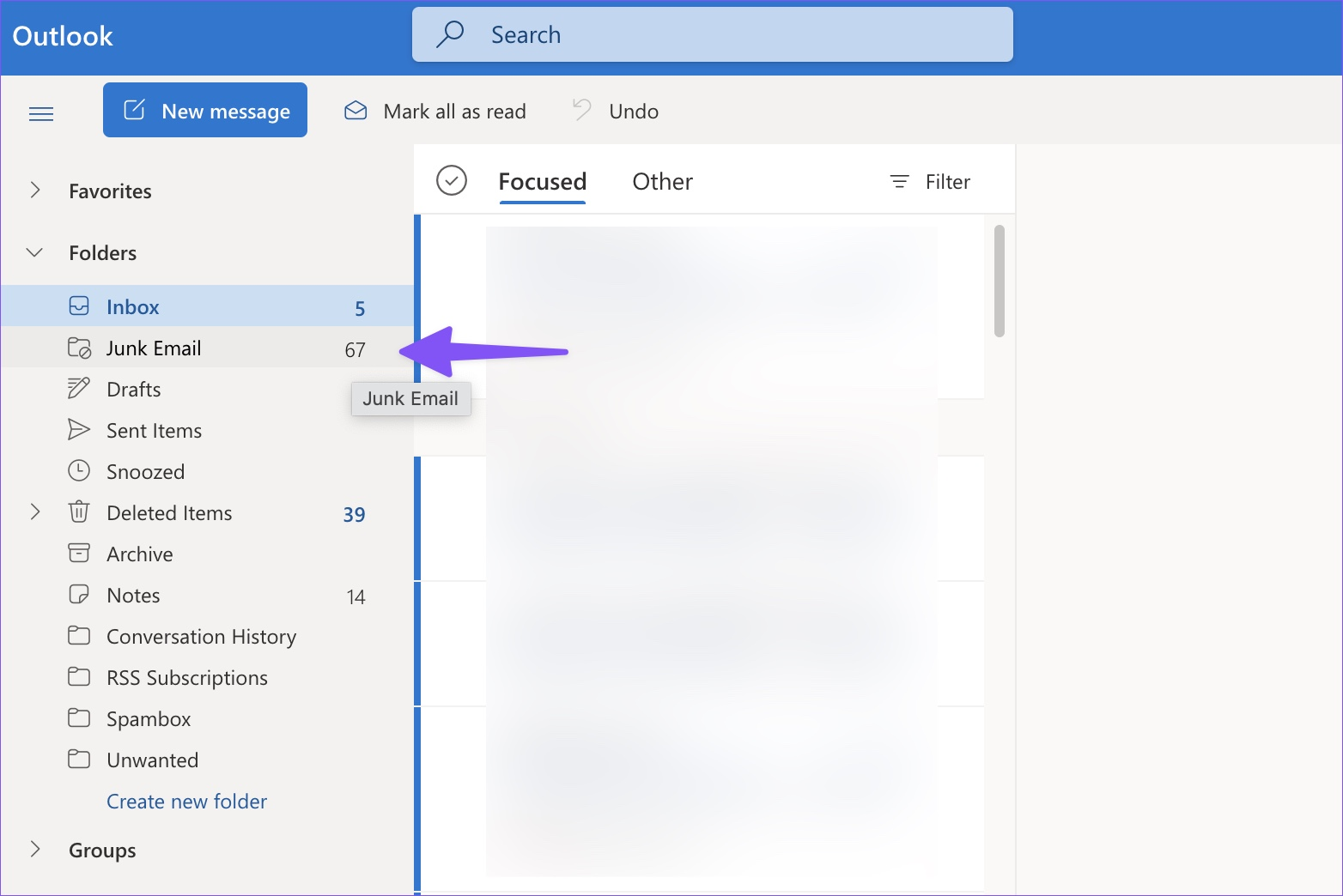Click the Archive box icon

point(79,553)
